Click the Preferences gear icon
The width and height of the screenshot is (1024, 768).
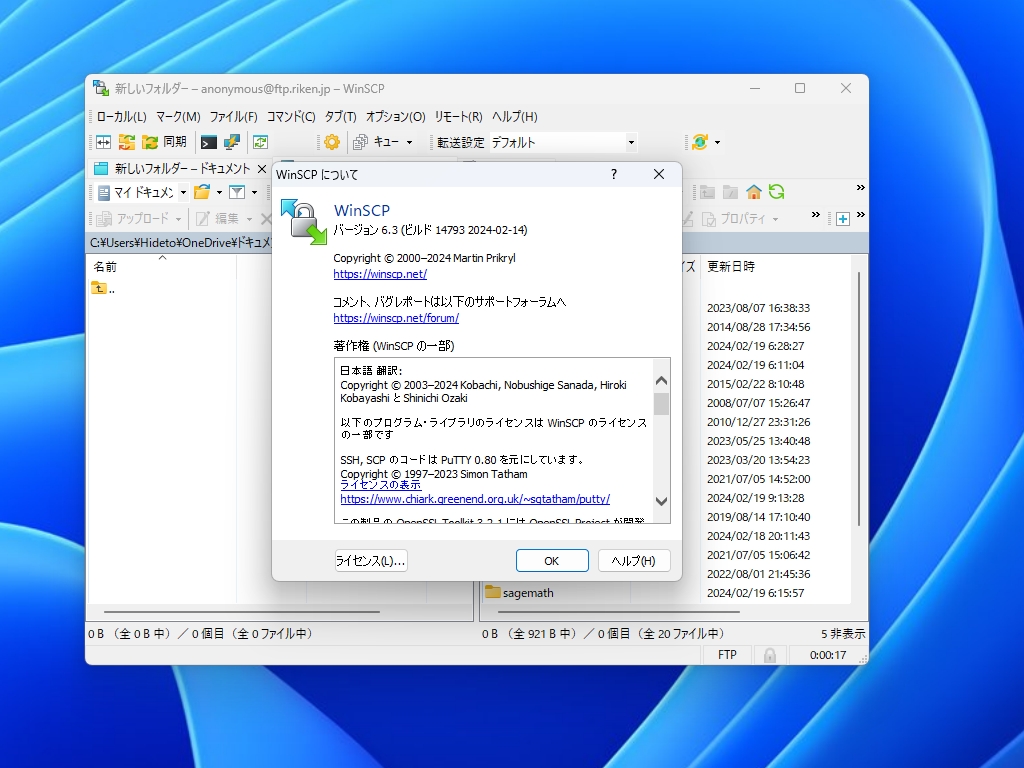pos(331,142)
